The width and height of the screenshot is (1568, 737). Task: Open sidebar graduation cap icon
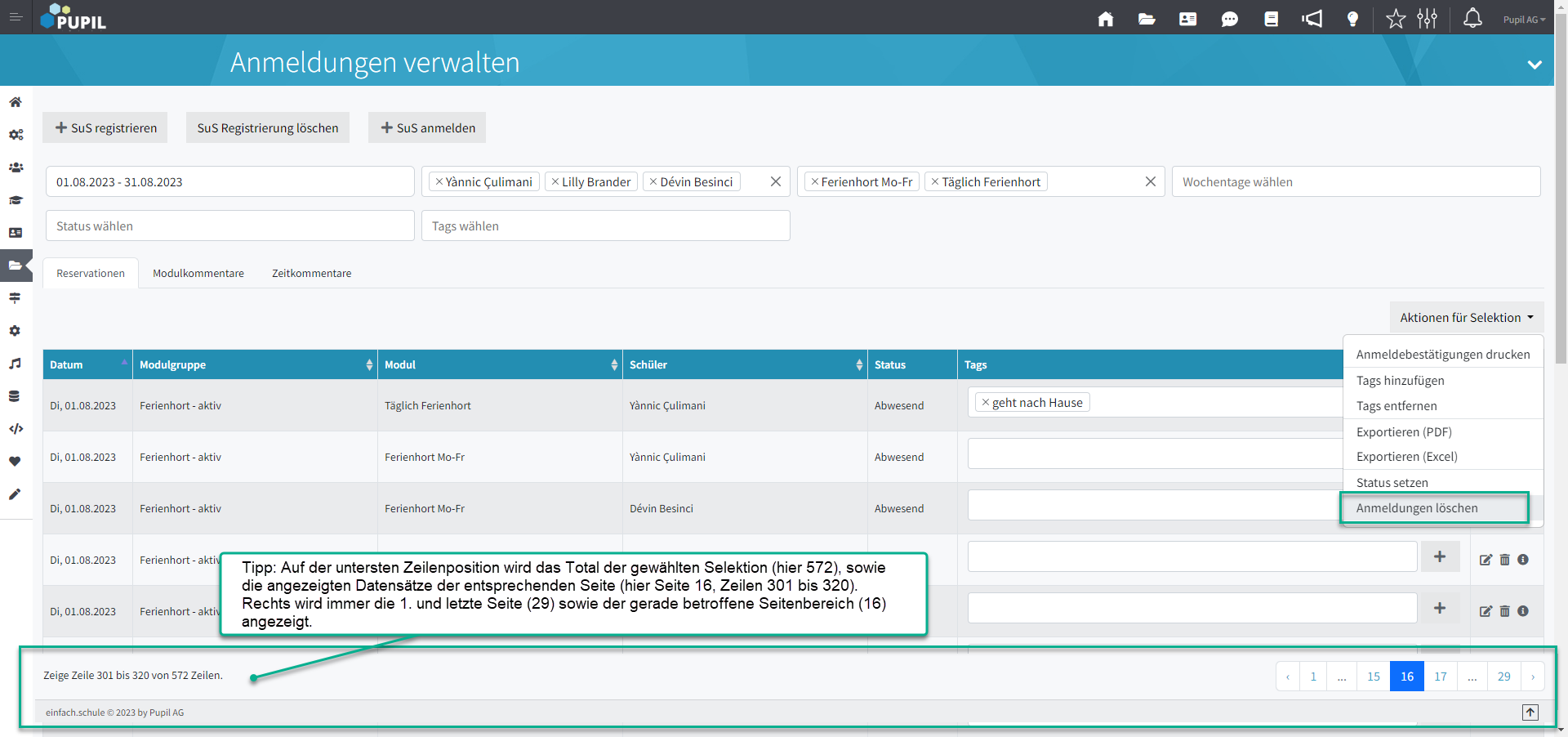[16, 200]
